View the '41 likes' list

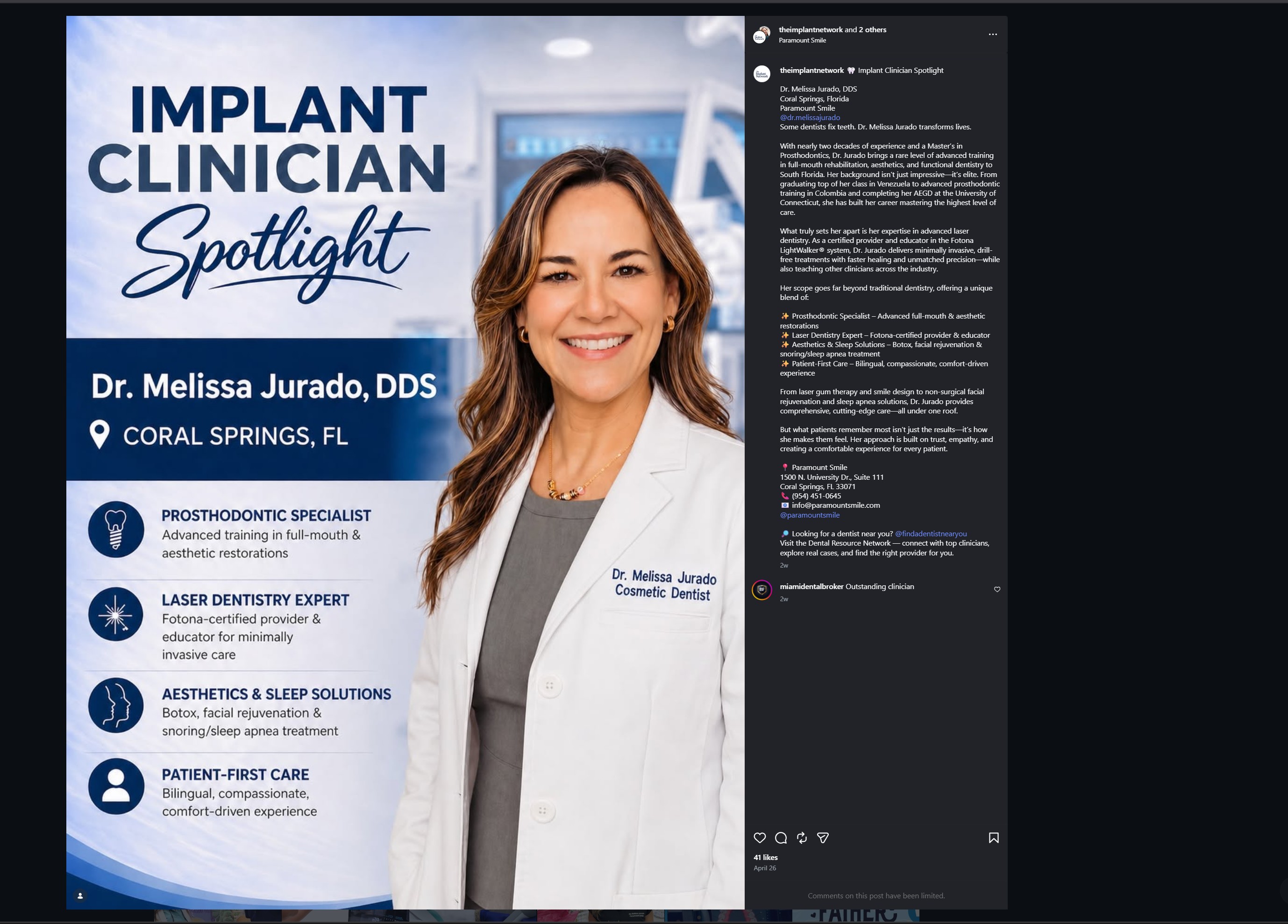[x=766, y=858]
